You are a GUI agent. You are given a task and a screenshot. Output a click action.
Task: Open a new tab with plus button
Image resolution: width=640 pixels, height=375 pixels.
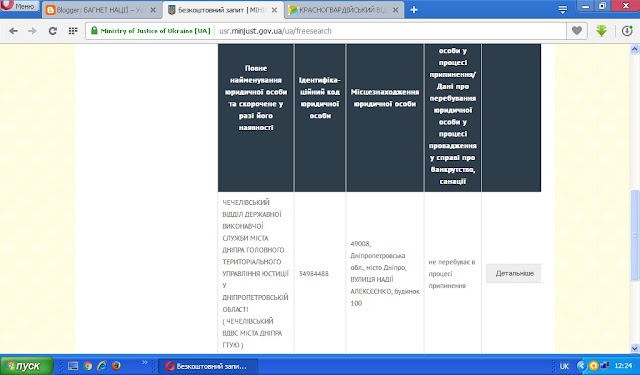pyautogui.click(x=414, y=10)
